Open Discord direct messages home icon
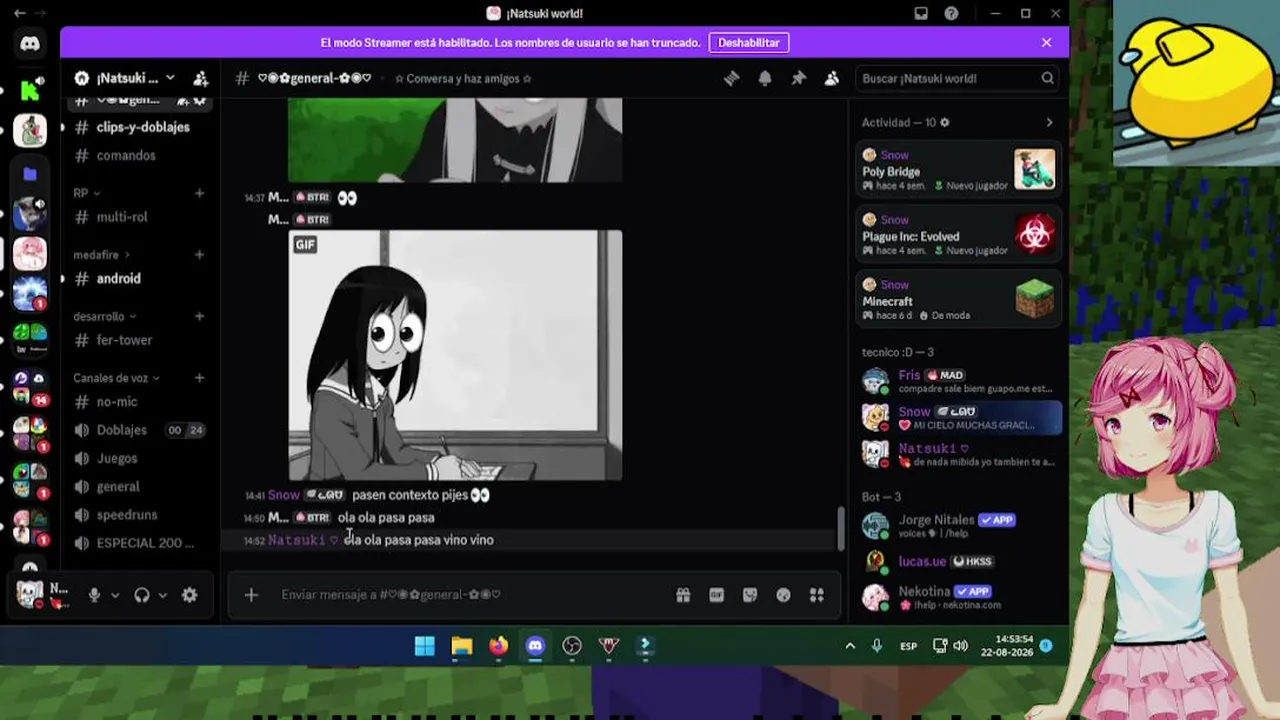 click(x=30, y=43)
